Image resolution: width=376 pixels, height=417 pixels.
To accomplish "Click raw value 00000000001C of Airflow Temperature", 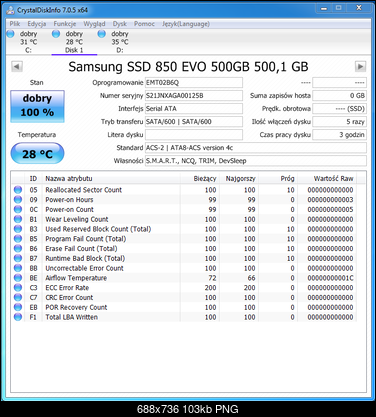I will [330, 278].
